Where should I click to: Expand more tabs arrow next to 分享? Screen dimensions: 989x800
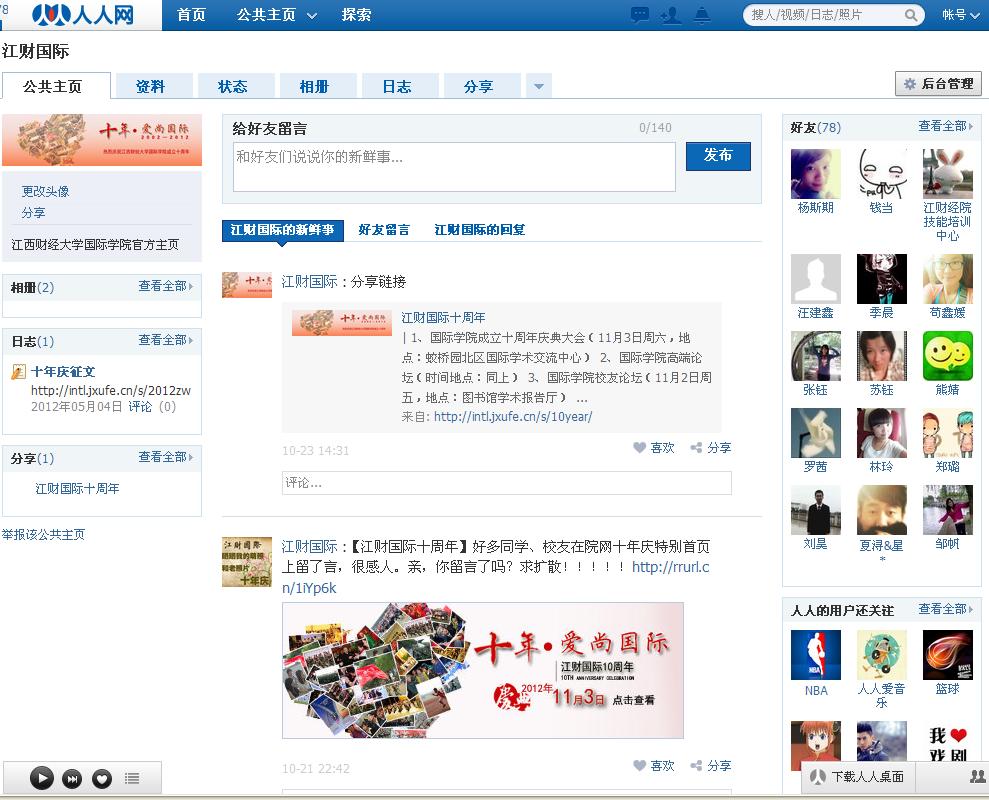pyautogui.click(x=539, y=87)
